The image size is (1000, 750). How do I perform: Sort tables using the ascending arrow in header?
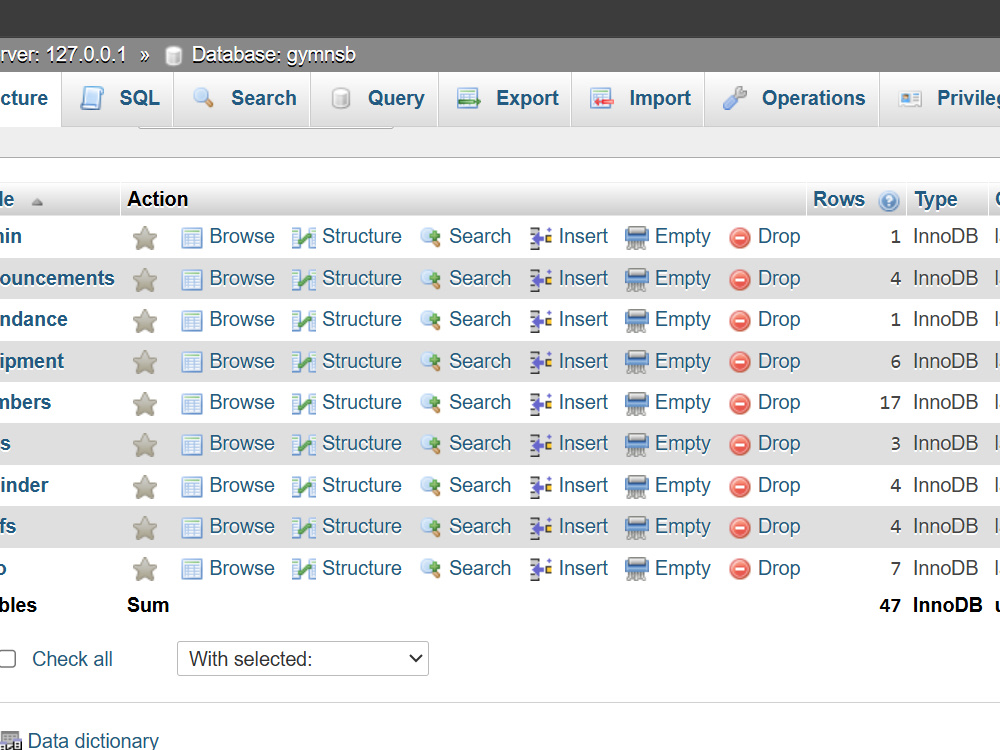pyautogui.click(x=37, y=202)
